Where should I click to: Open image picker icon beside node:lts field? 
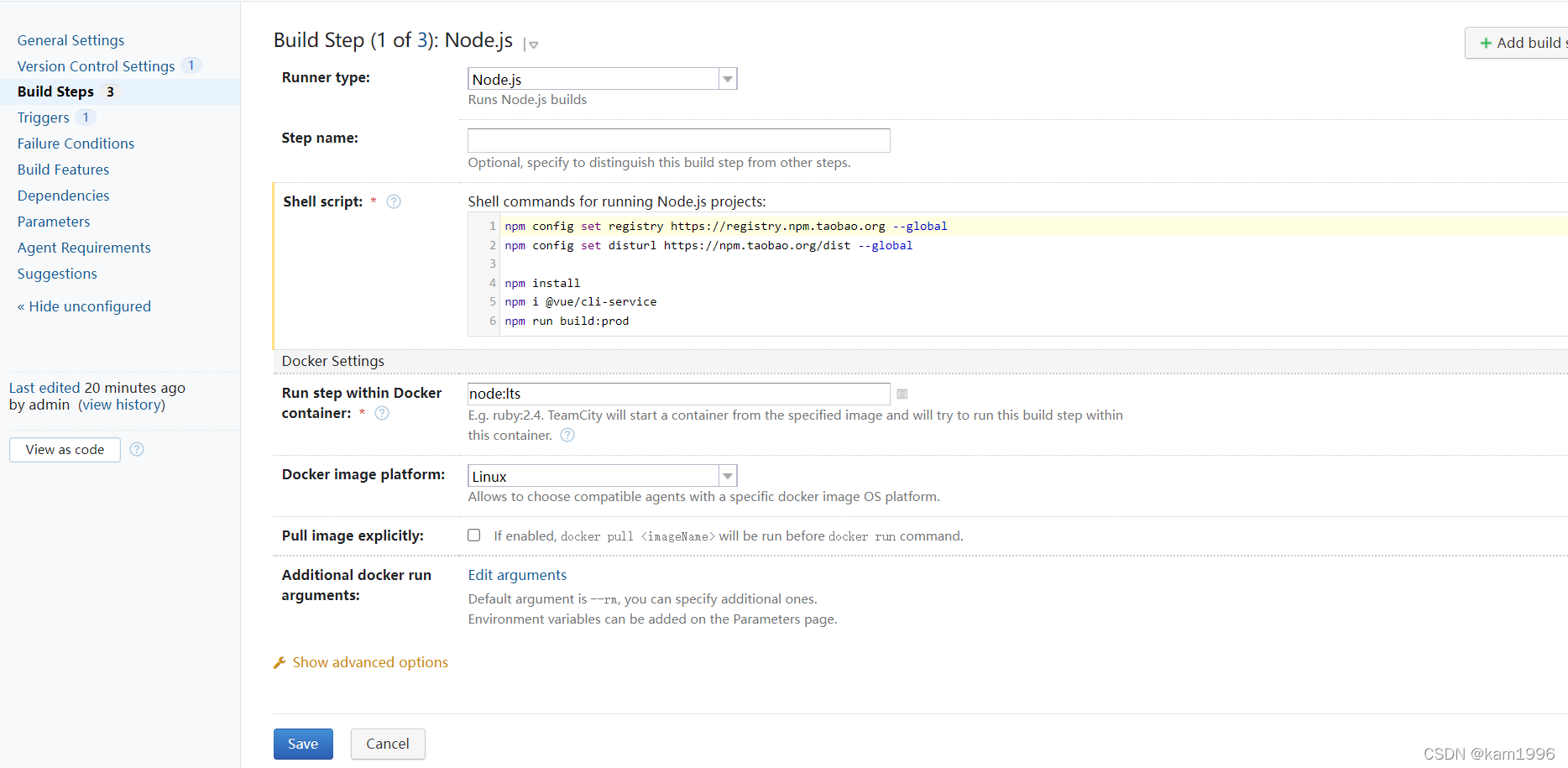902,394
